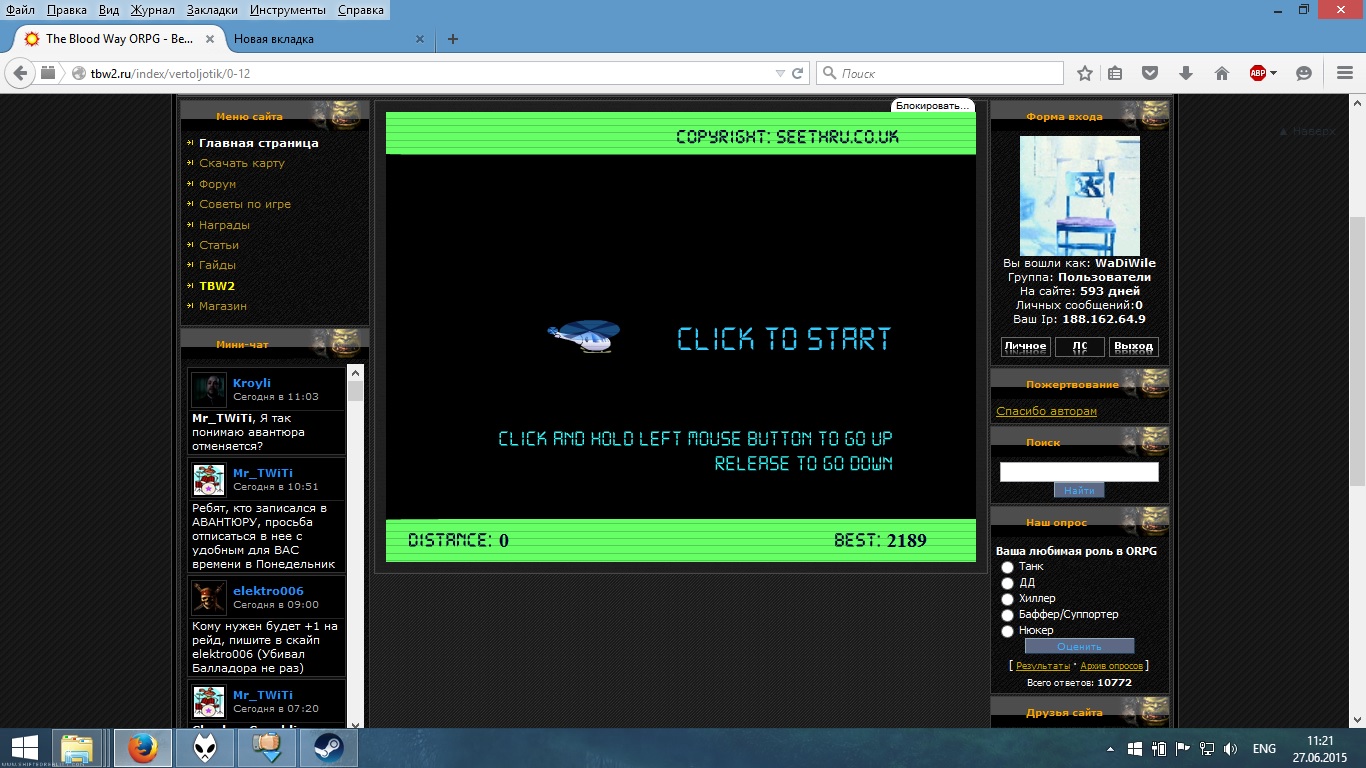Image resolution: width=1366 pixels, height=768 pixels.
Task: Choose the Хиллер poll option
Action: coord(1007,599)
